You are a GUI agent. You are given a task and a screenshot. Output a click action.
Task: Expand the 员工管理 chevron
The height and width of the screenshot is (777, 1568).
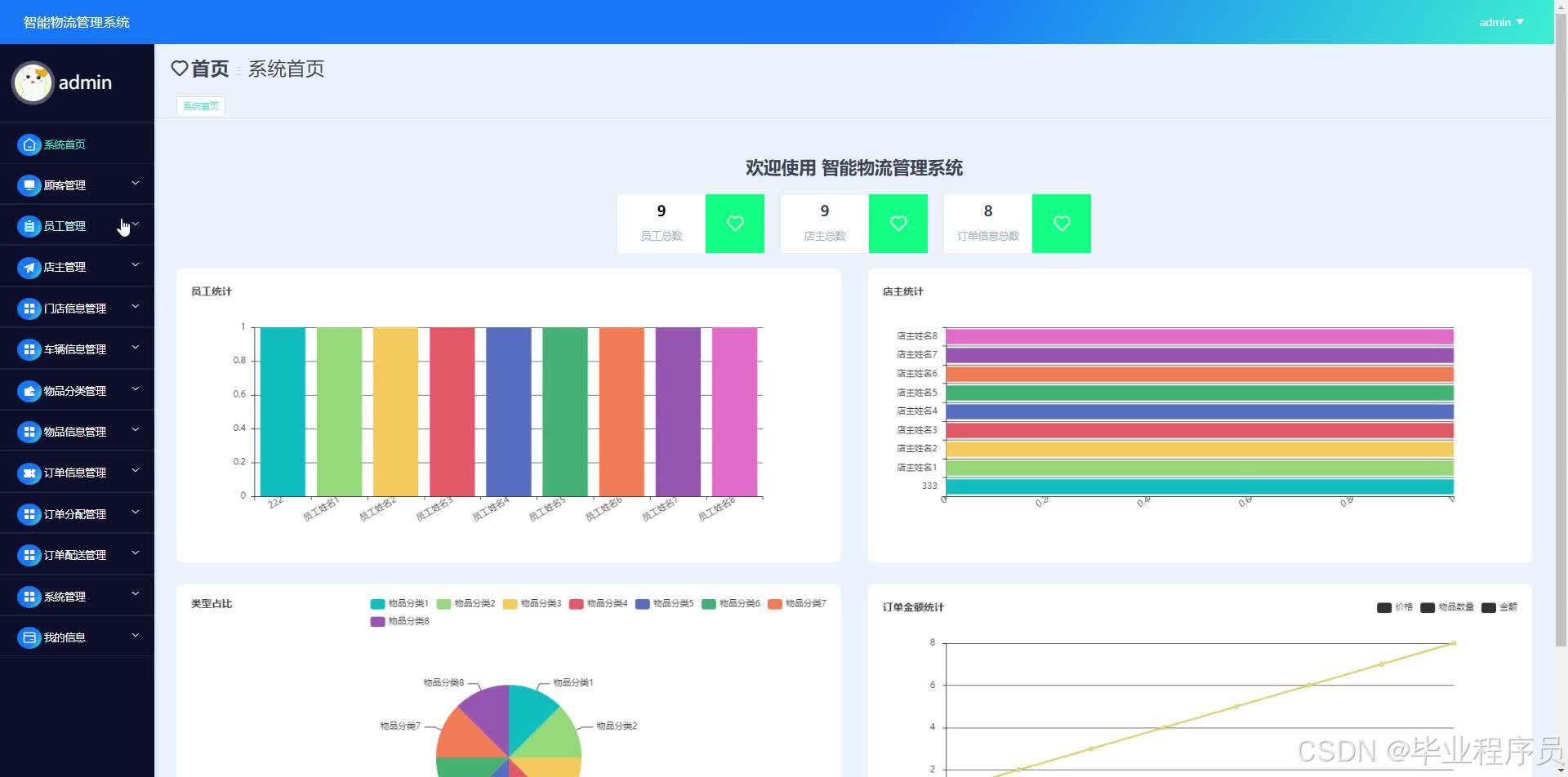[136, 224]
